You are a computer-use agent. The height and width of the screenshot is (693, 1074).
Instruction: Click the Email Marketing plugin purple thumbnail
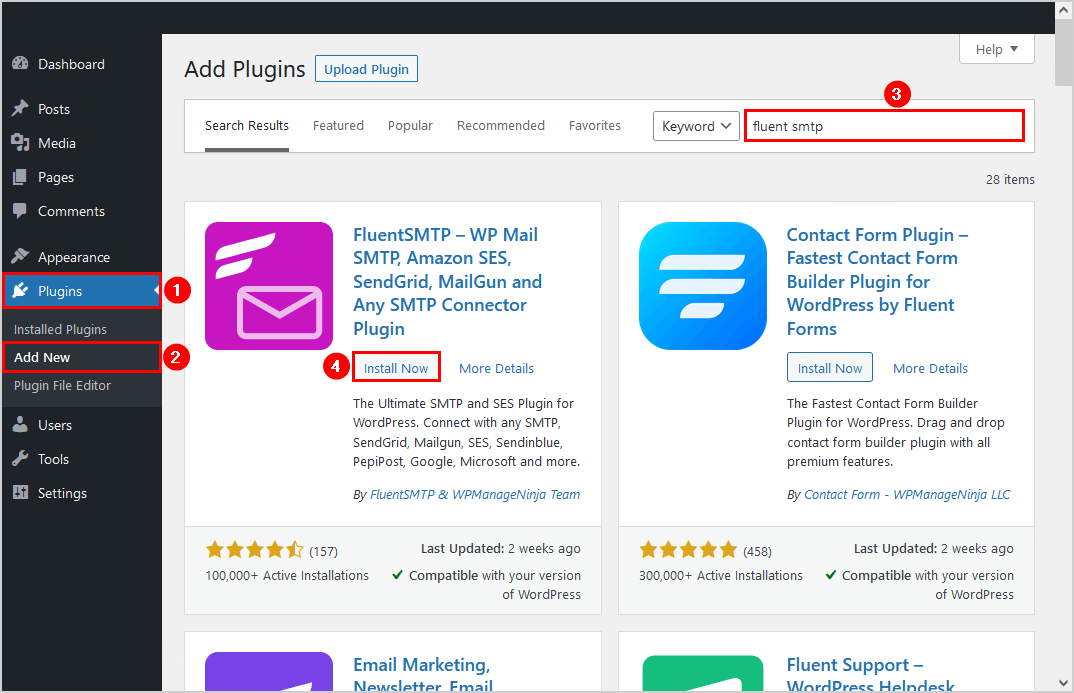pos(269,671)
